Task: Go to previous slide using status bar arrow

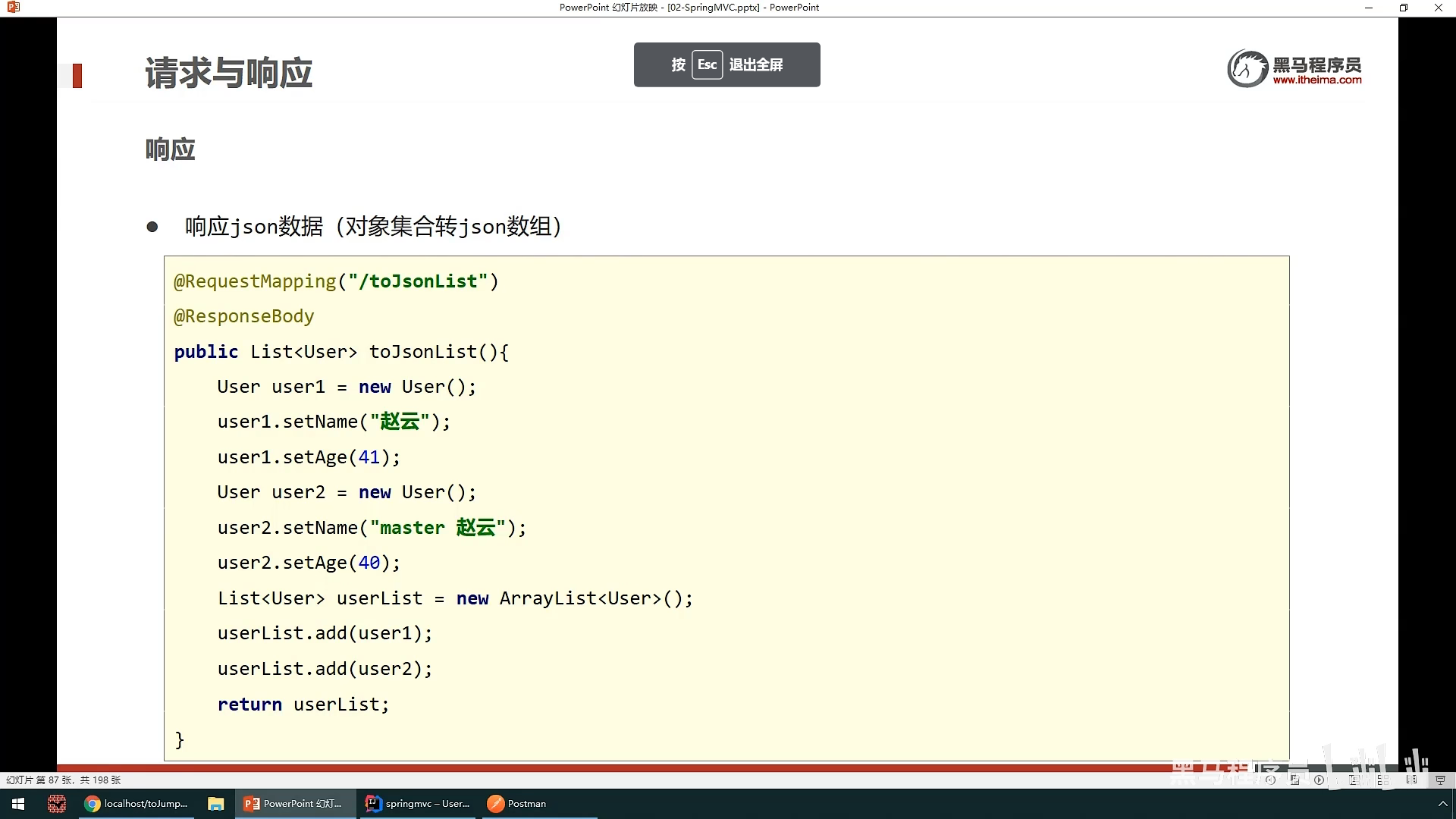Action: (1271, 780)
